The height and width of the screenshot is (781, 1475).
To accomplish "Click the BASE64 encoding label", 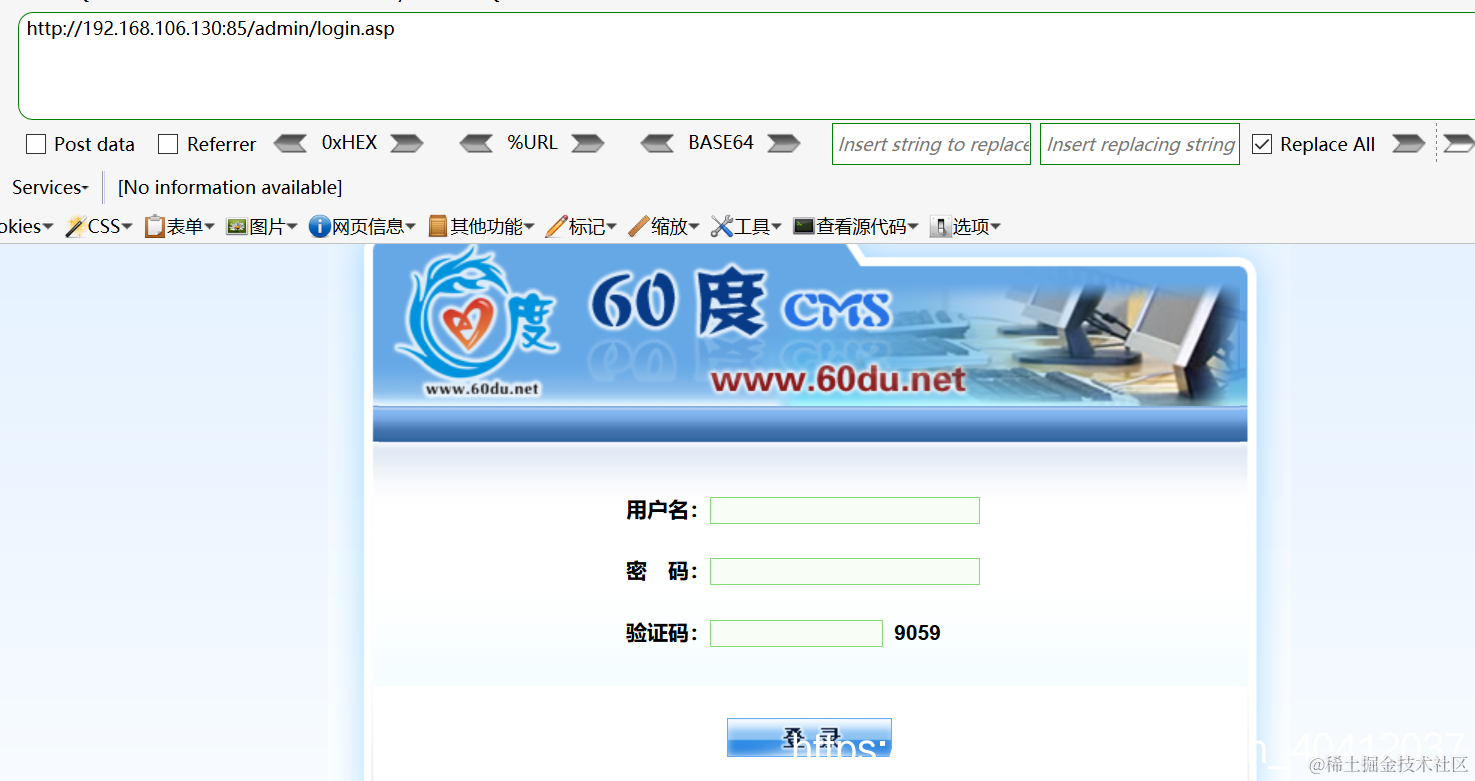I will [721, 143].
